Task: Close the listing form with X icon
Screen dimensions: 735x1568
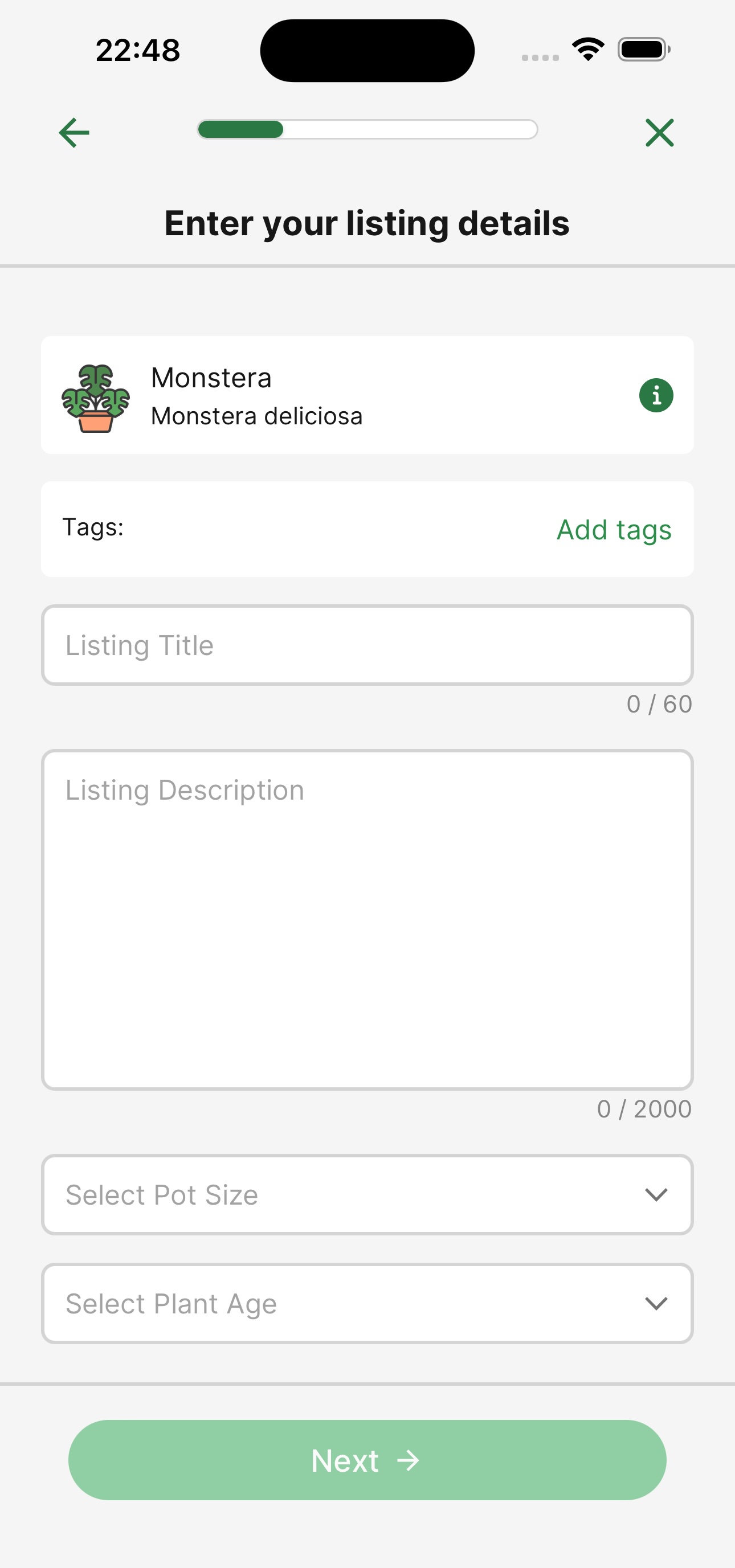Action: coord(659,133)
